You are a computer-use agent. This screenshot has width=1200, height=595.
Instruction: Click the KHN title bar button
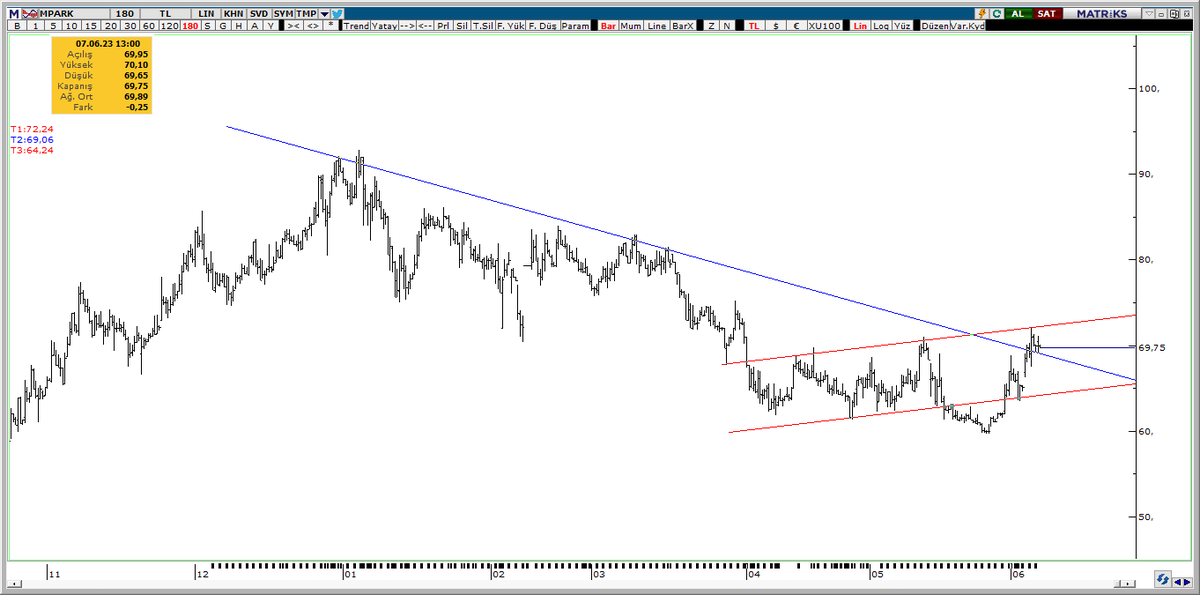[233, 13]
